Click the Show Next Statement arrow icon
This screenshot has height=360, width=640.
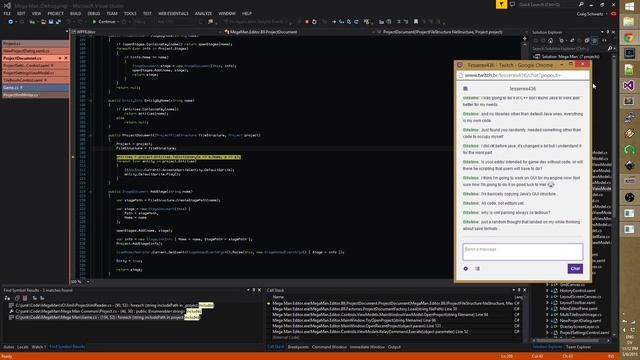334,22
